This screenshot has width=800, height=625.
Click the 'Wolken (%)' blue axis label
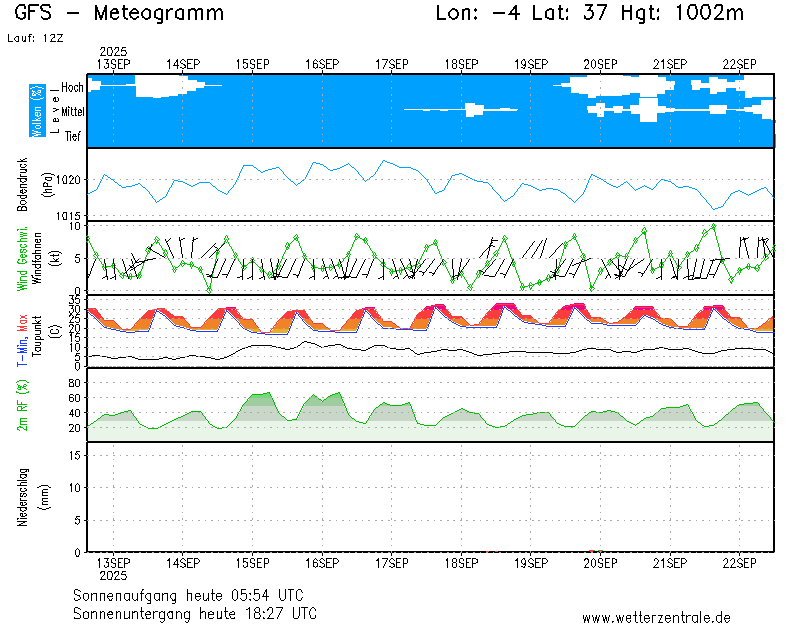37,111
